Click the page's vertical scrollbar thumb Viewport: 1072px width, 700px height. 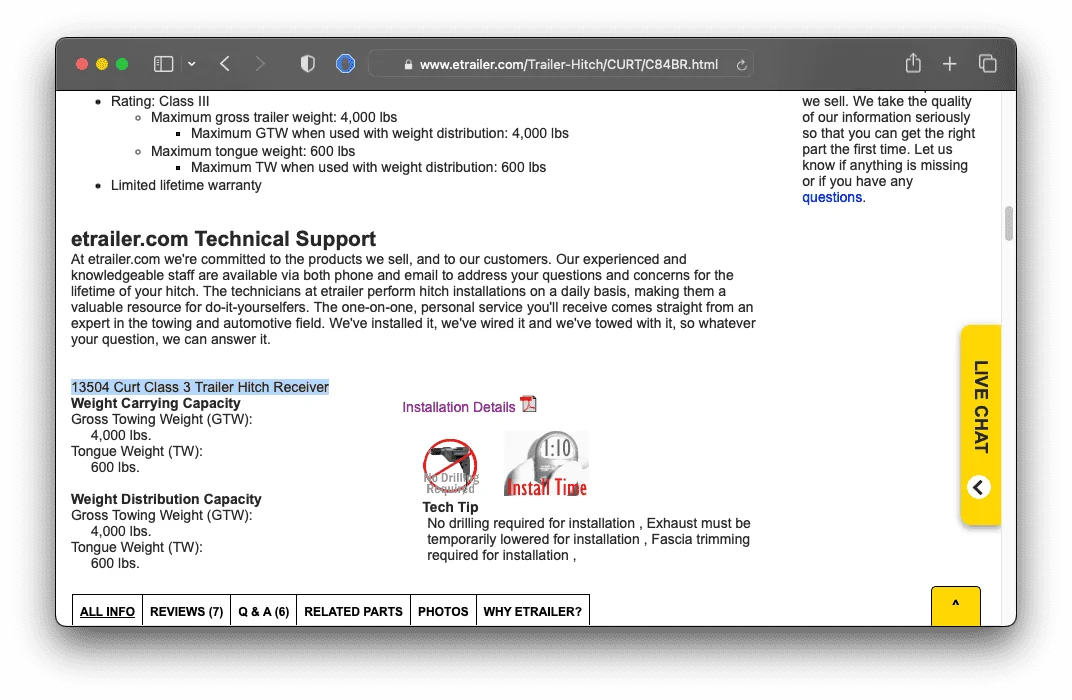click(x=1008, y=224)
